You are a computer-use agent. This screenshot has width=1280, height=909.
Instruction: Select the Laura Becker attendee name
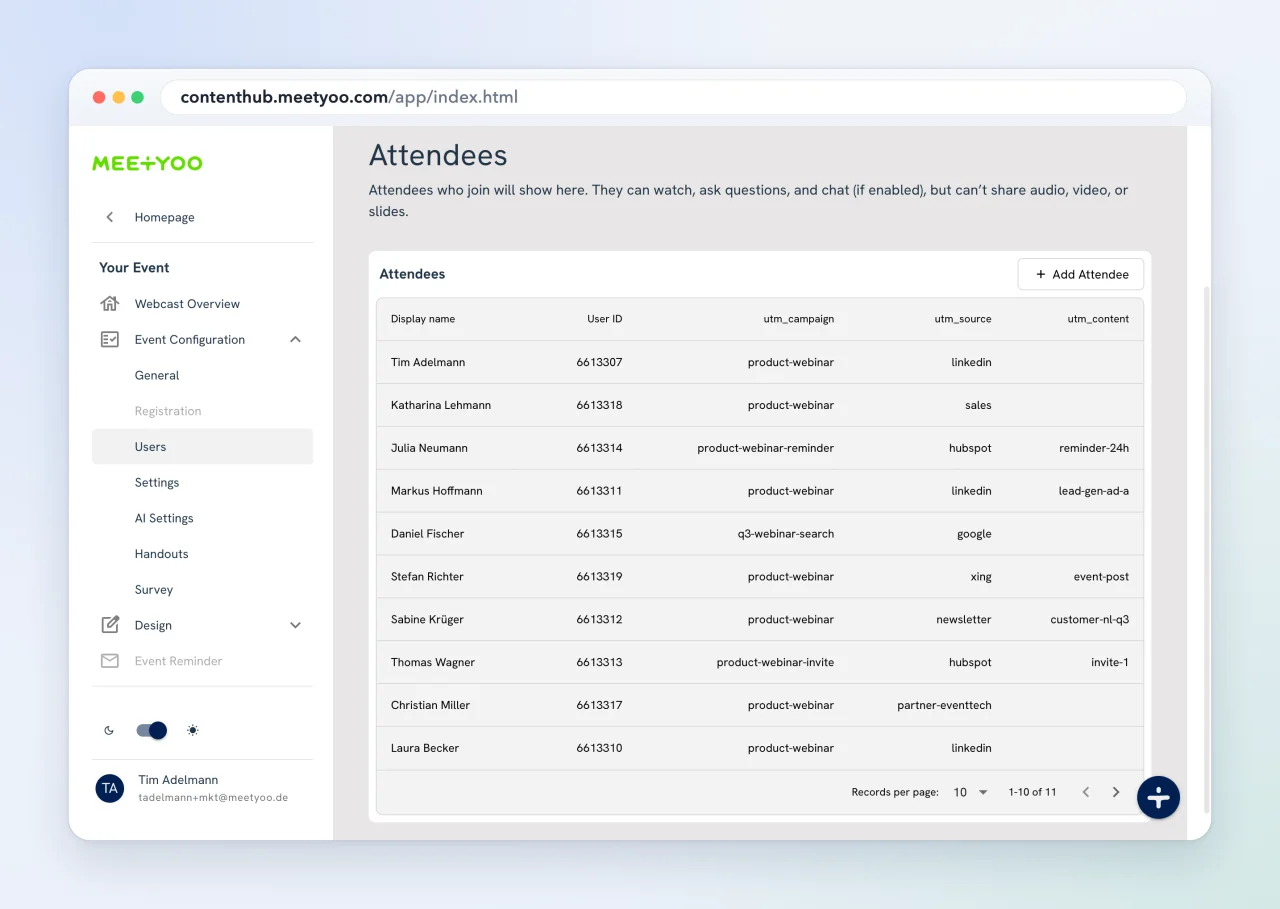(425, 748)
